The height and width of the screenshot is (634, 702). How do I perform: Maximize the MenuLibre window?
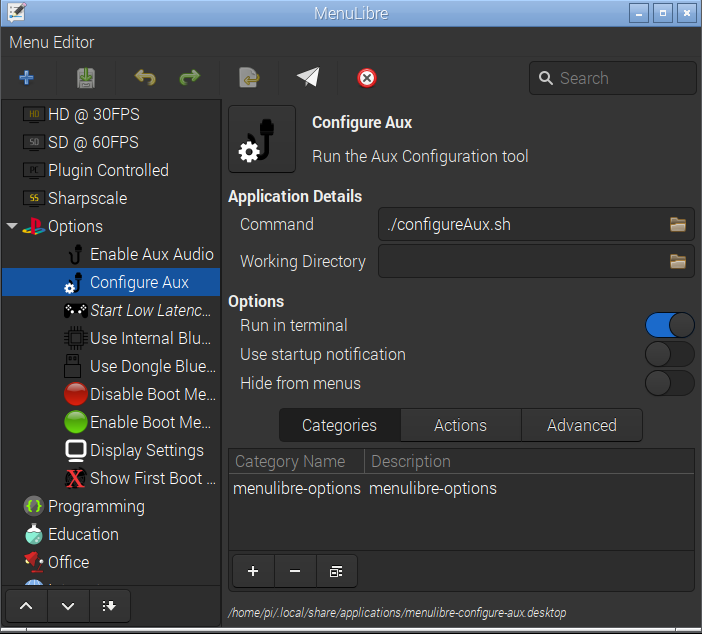click(663, 13)
